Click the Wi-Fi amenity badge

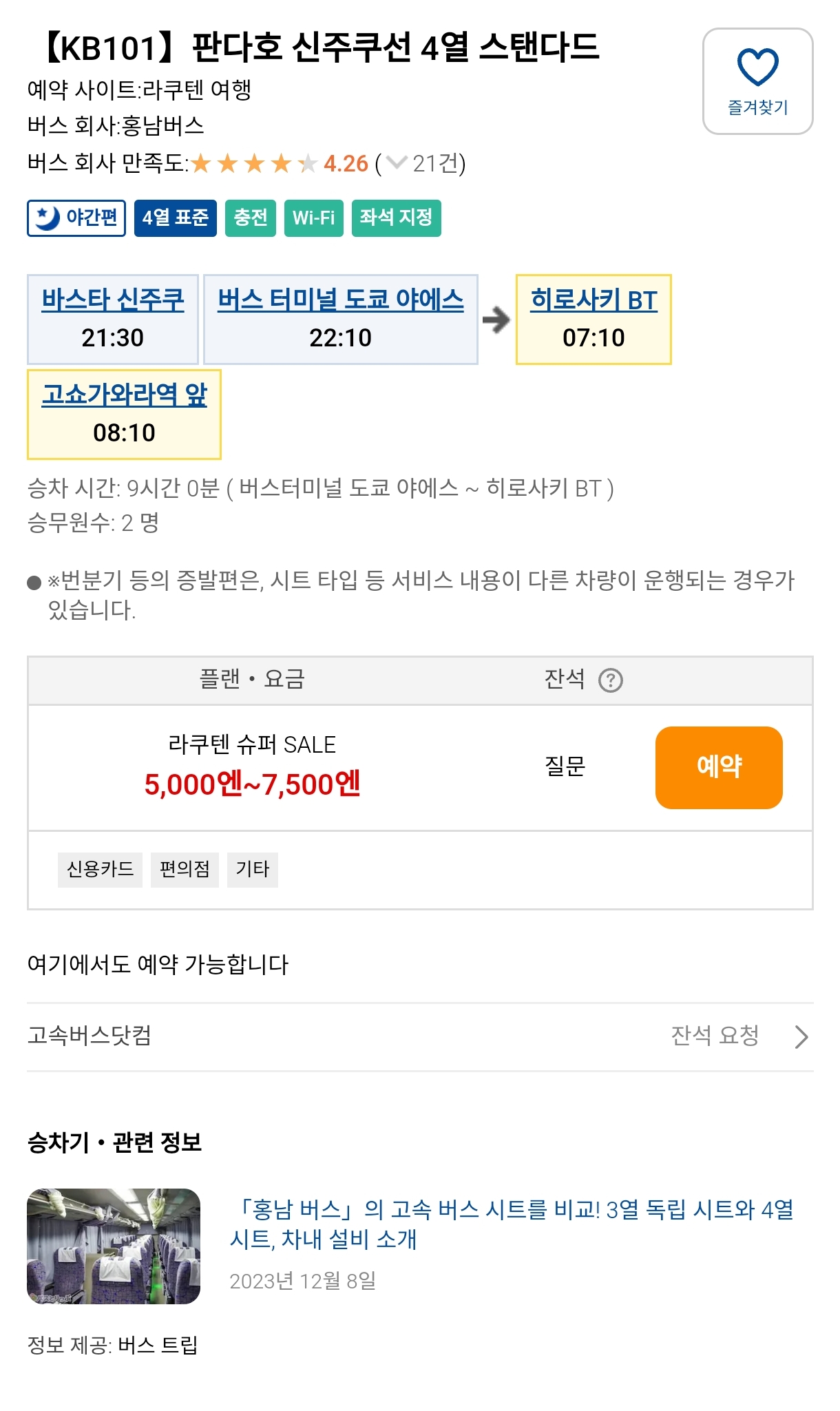point(313,218)
